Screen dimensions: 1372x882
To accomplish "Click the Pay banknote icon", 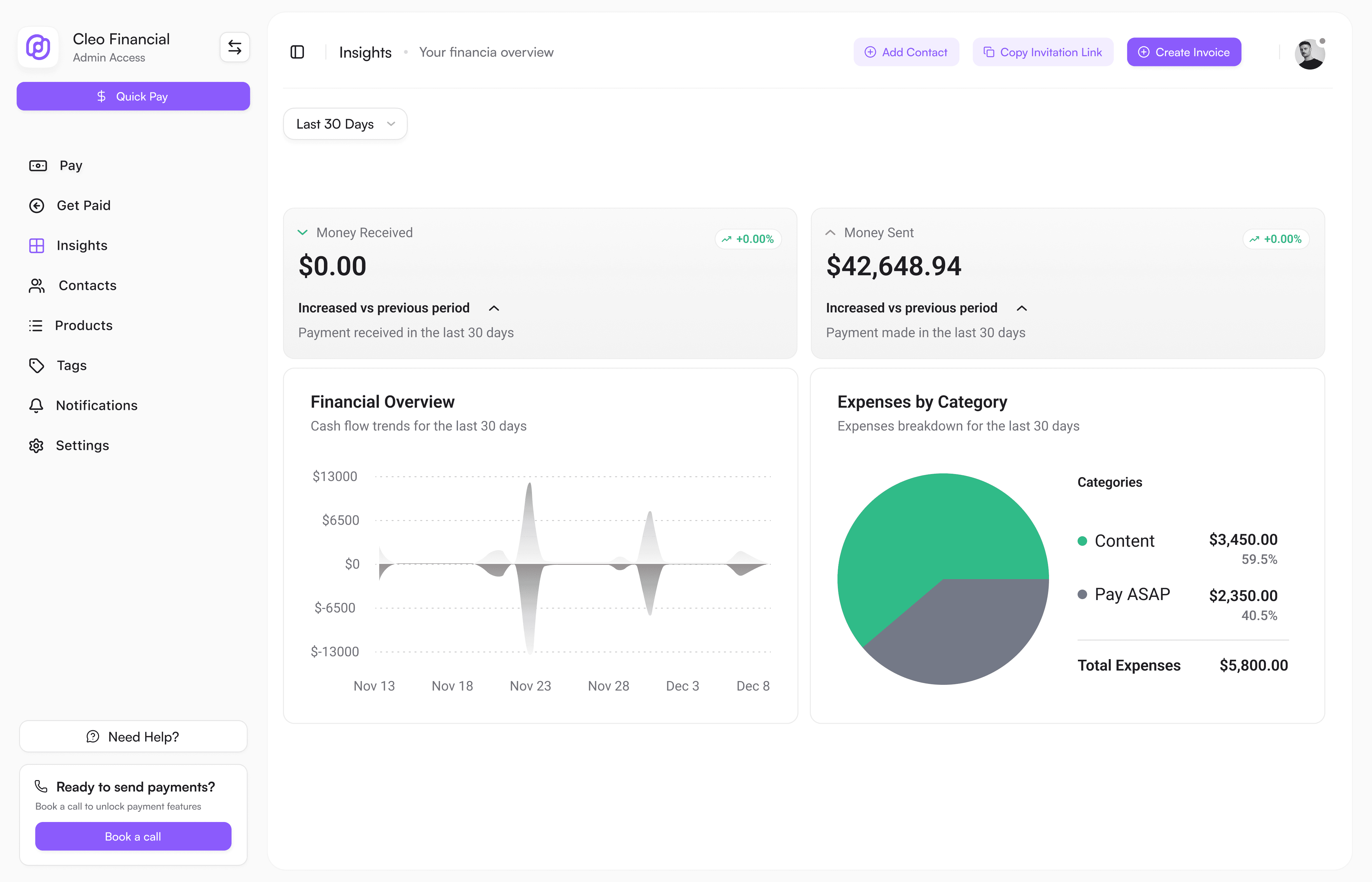I will coord(38,165).
